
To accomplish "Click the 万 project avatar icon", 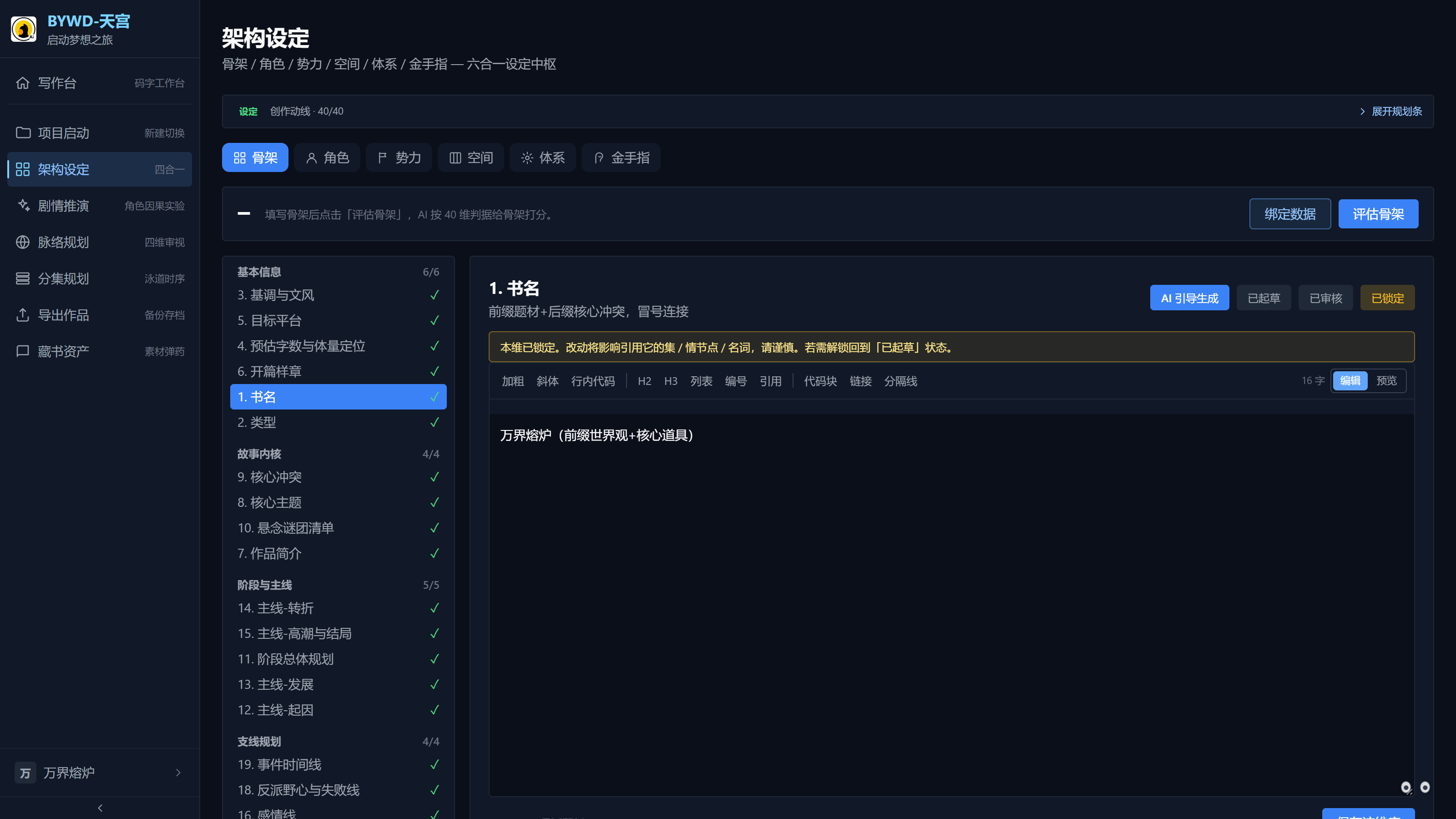I will click(25, 773).
